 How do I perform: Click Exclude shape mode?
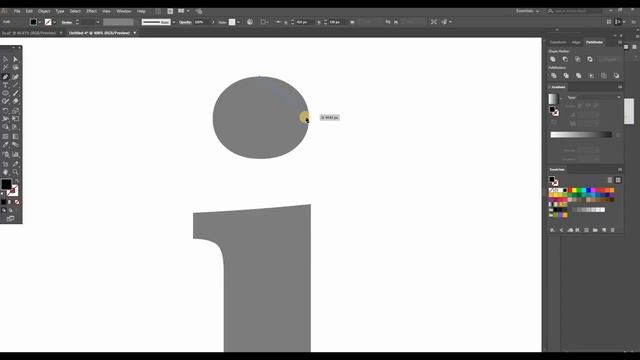click(x=590, y=59)
